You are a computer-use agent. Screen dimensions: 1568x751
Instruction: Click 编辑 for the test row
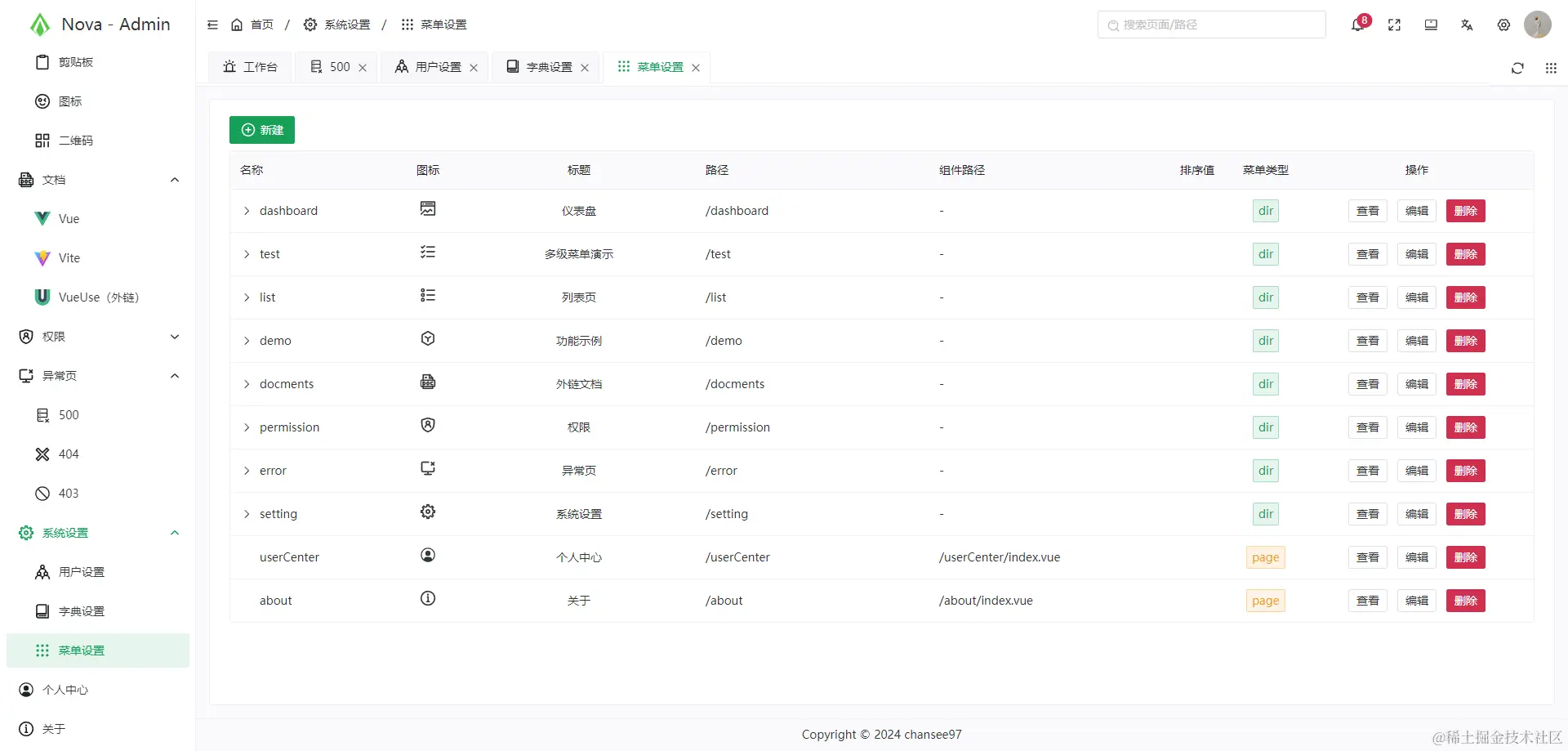[1417, 254]
